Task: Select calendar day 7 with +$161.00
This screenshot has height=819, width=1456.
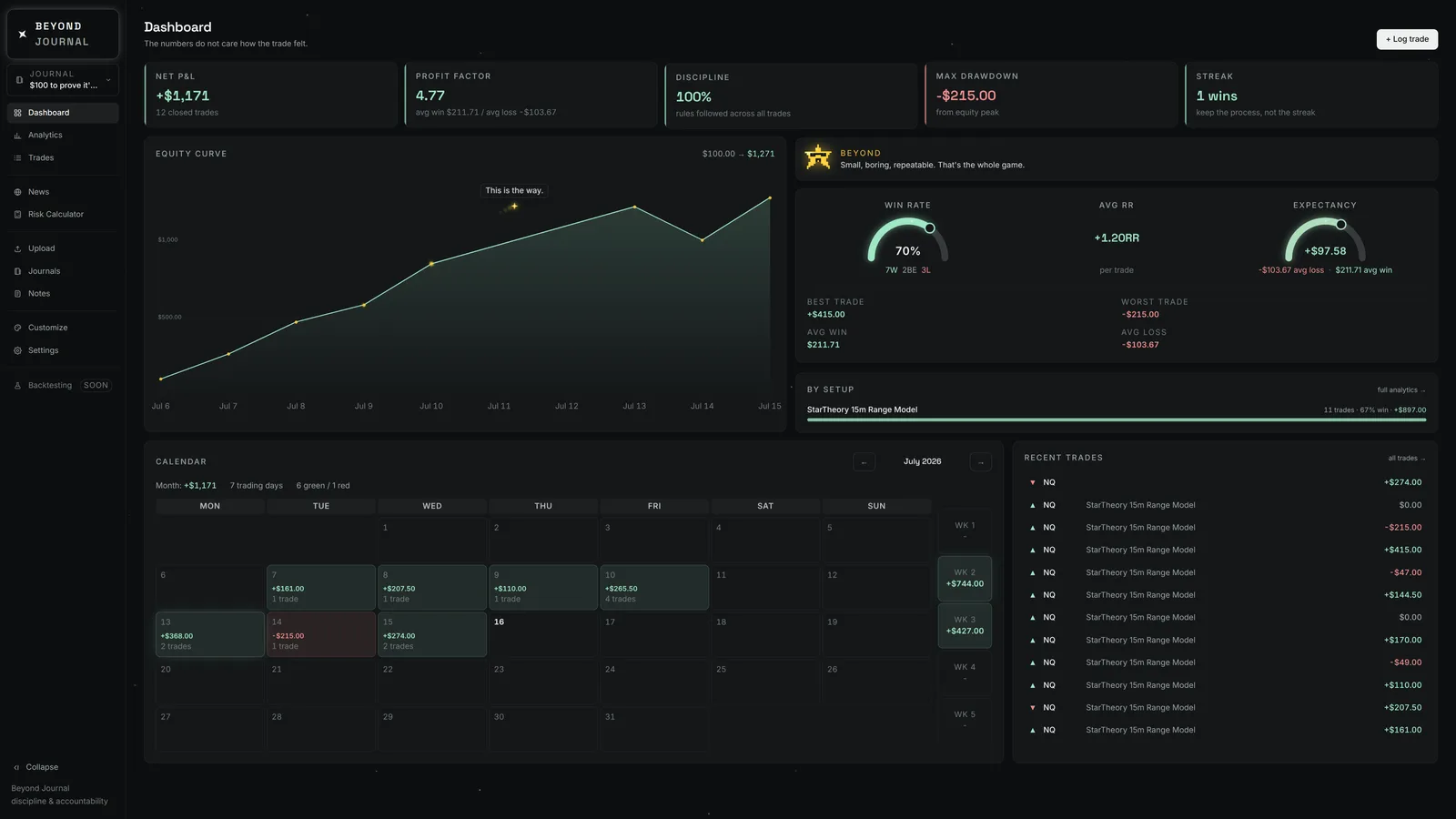Action: 321,587
